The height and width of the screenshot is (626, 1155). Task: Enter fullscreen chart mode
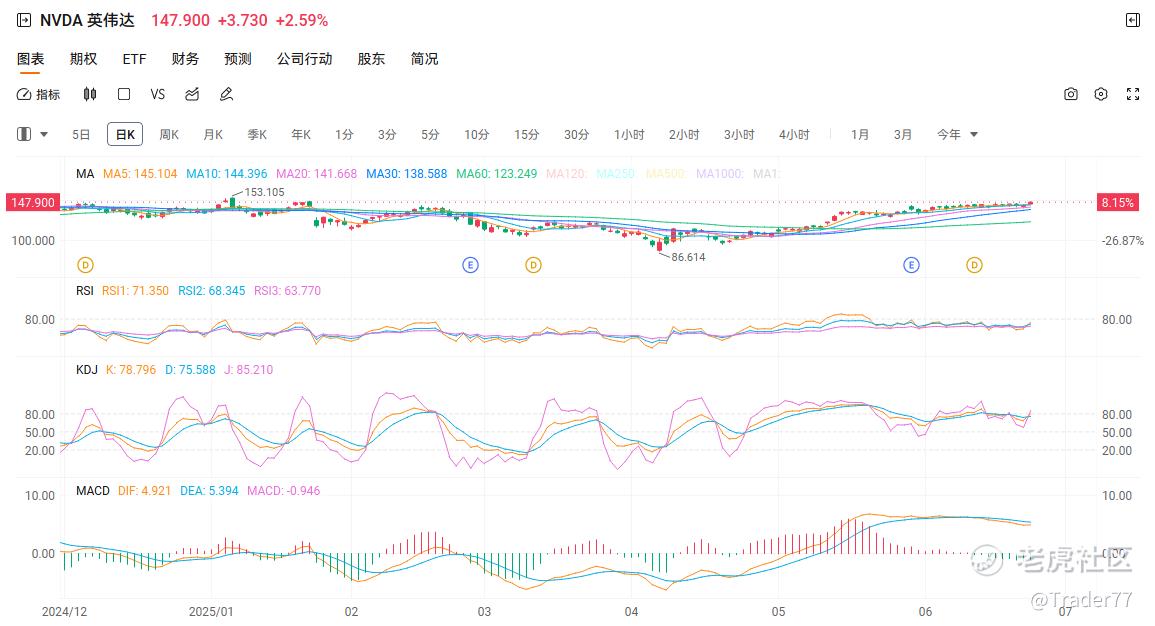click(x=1133, y=94)
